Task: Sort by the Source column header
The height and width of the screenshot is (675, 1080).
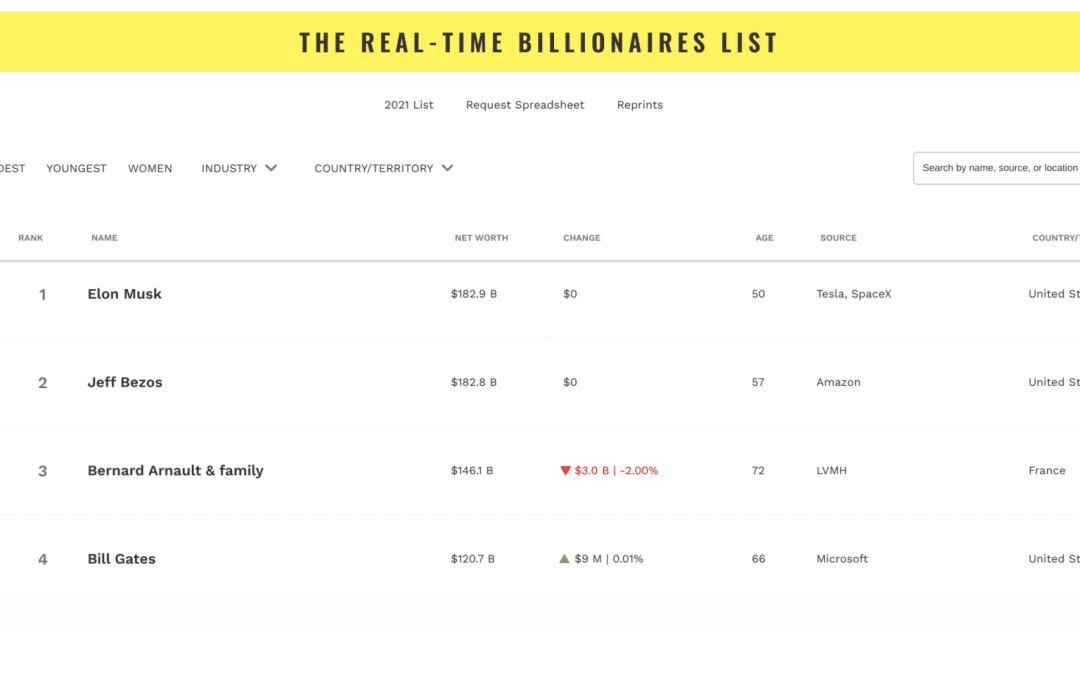Action: [x=838, y=238]
